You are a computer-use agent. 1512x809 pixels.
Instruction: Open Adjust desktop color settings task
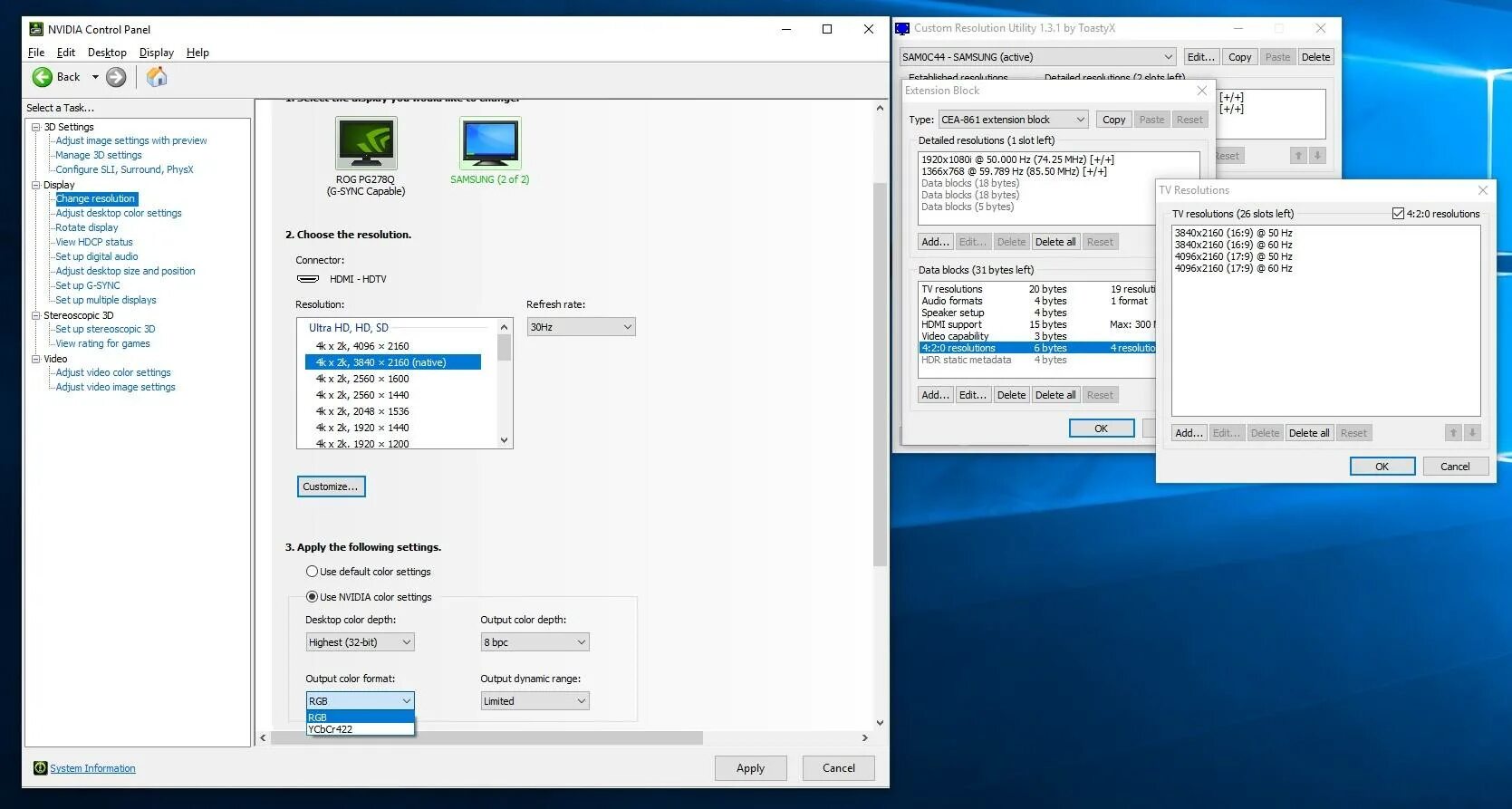pos(119,213)
